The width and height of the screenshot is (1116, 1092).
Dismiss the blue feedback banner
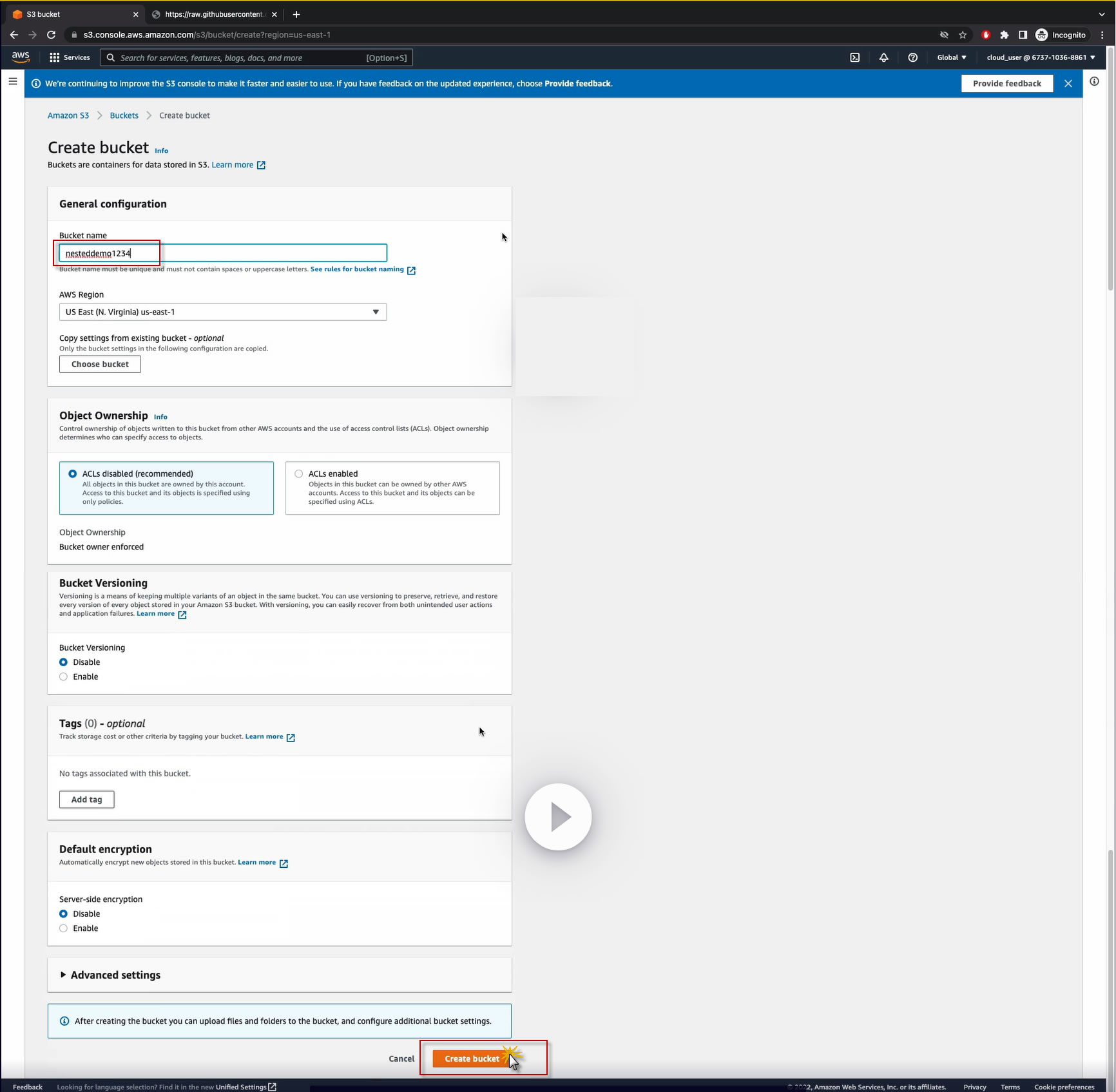click(x=1068, y=84)
